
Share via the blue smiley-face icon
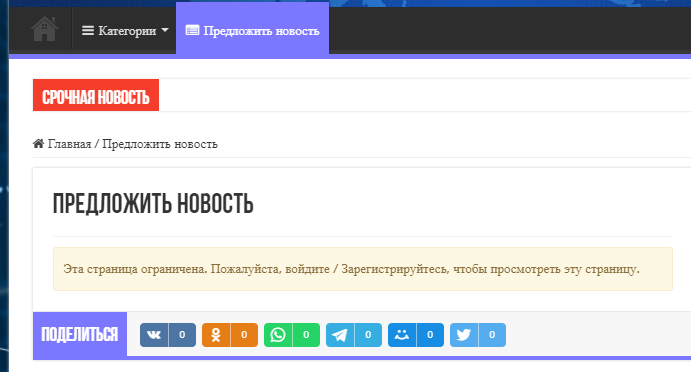[x=402, y=335]
